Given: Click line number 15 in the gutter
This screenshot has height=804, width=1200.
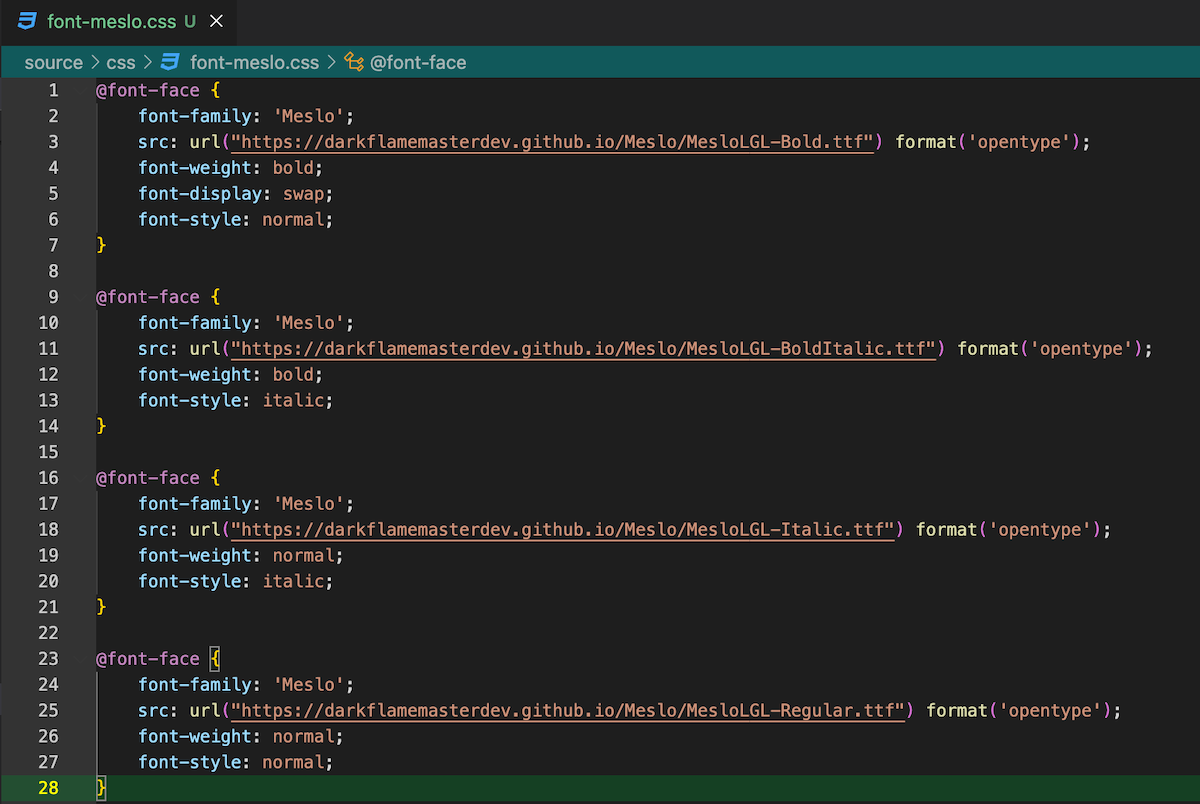Looking at the screenshot, I should 48,452.
